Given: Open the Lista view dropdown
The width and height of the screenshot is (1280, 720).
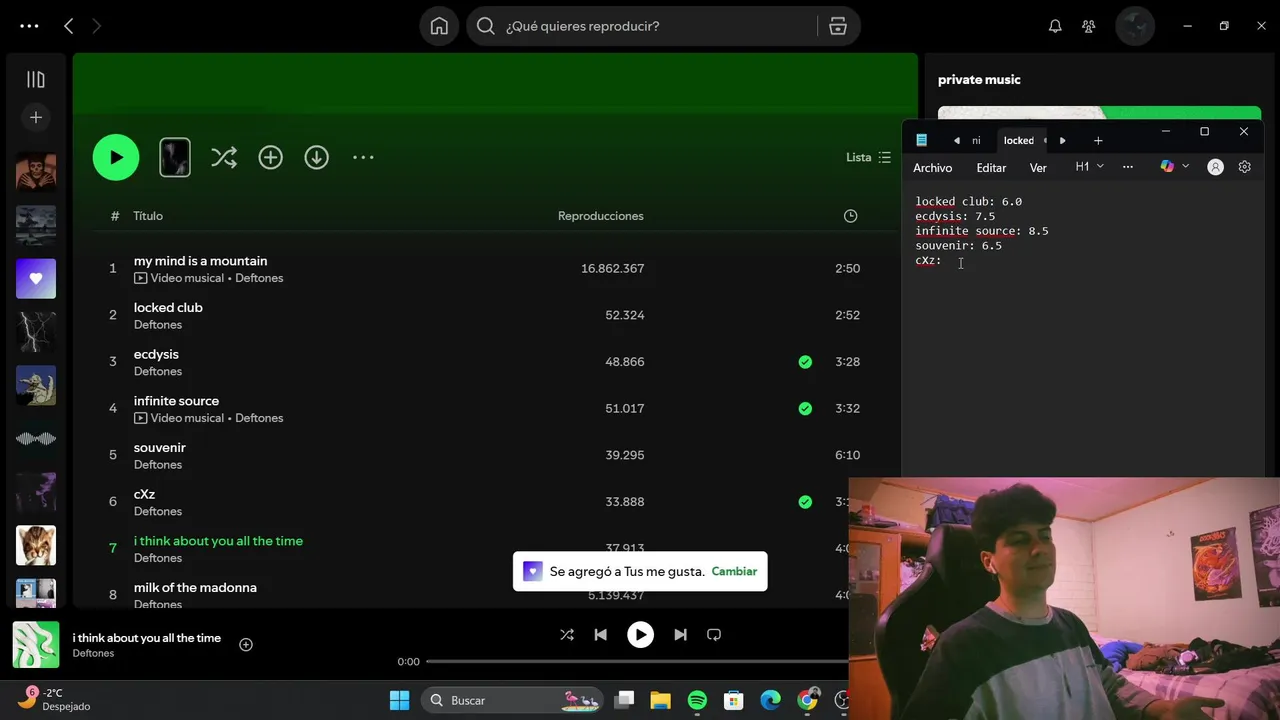Looking at the screenshot, I should (868, 157).
